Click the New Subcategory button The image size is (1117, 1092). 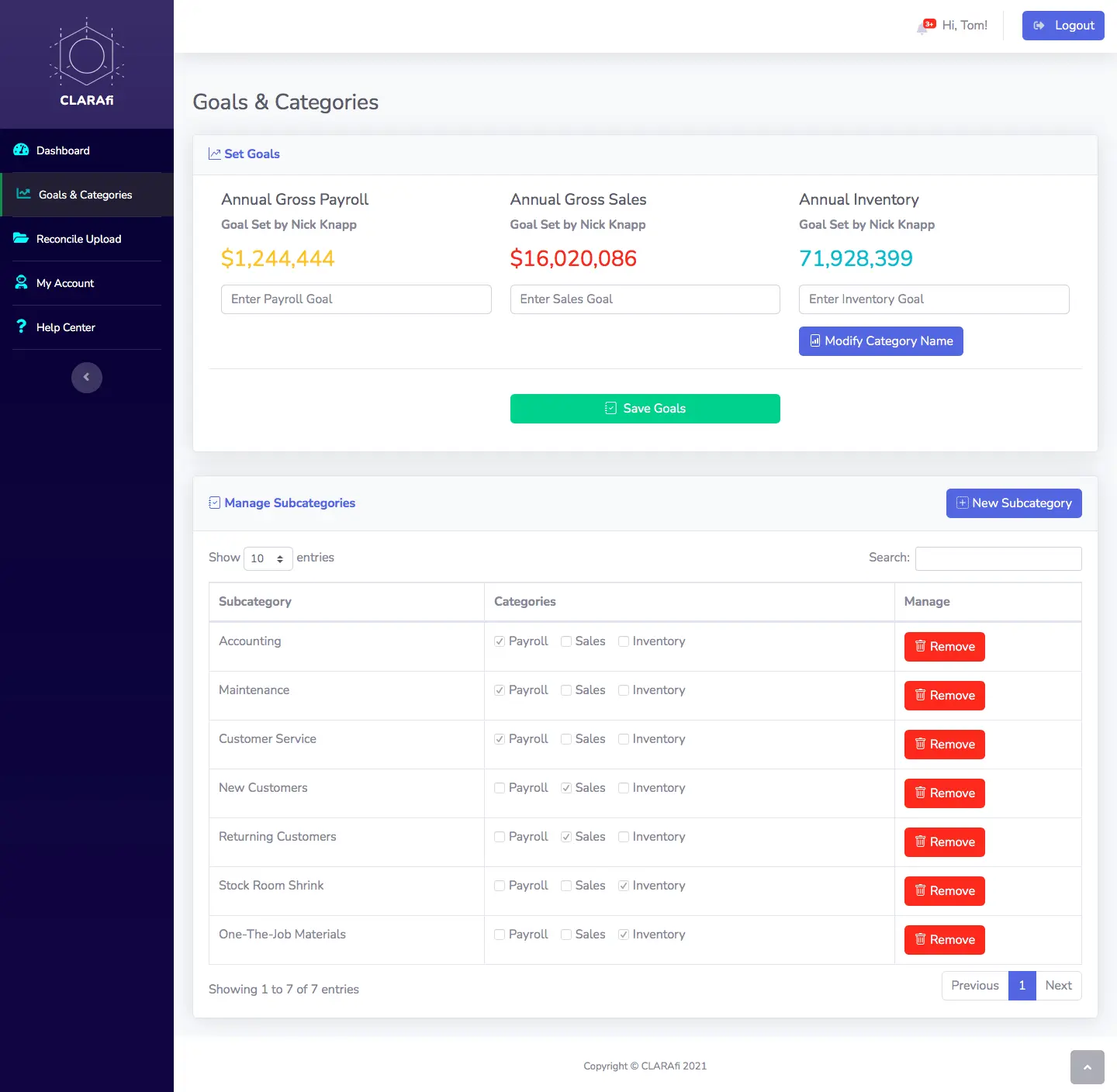(x=1013, y=503)
